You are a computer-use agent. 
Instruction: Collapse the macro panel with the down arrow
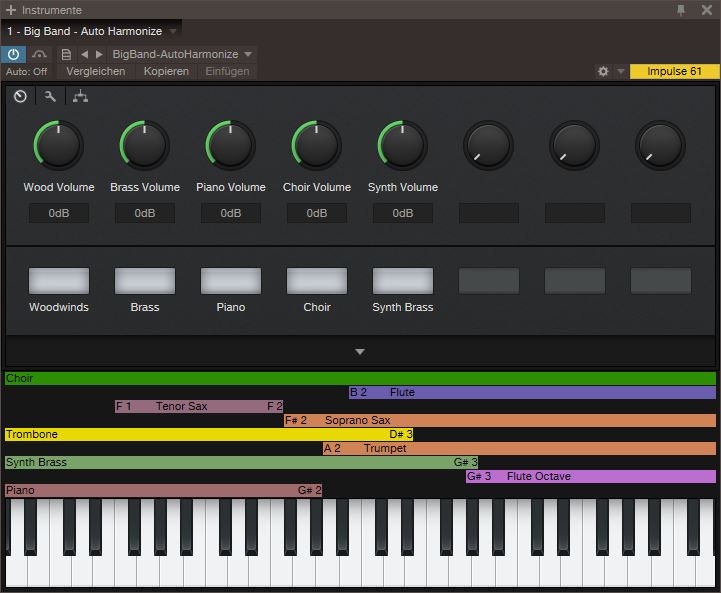[x=360, y=352]
